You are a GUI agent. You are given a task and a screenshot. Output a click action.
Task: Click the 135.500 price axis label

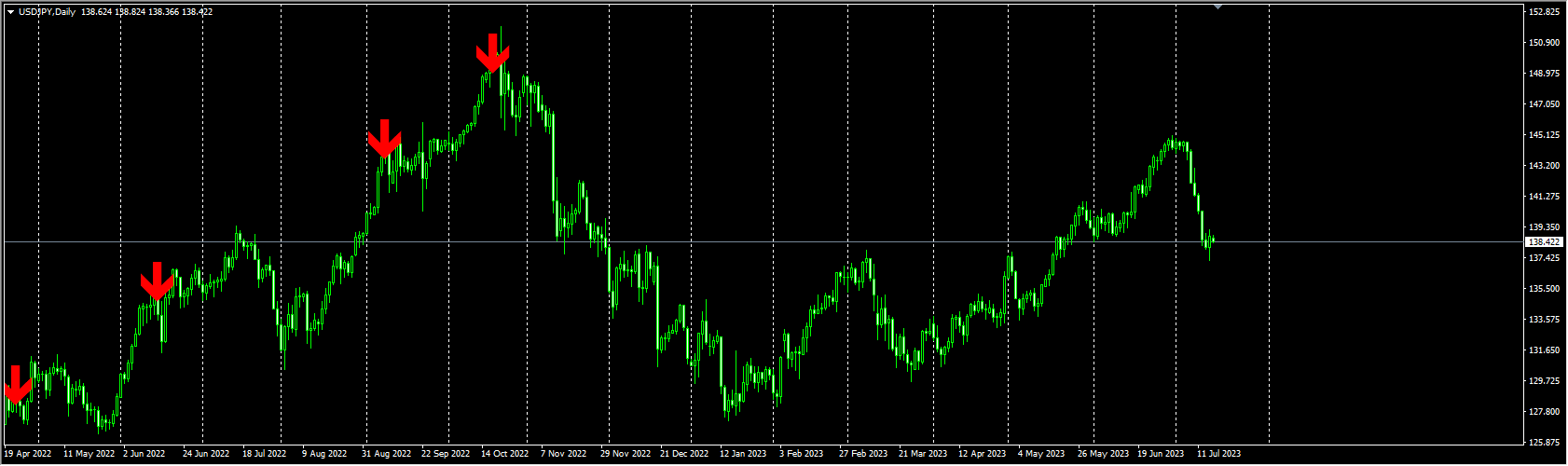(x=1545, y=289)
